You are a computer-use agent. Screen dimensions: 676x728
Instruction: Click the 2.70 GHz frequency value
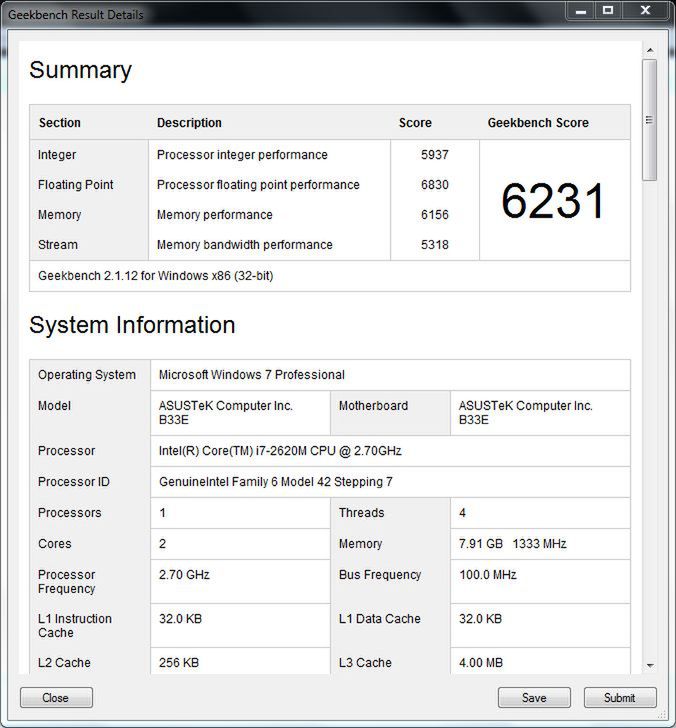[x=184, y=575]
